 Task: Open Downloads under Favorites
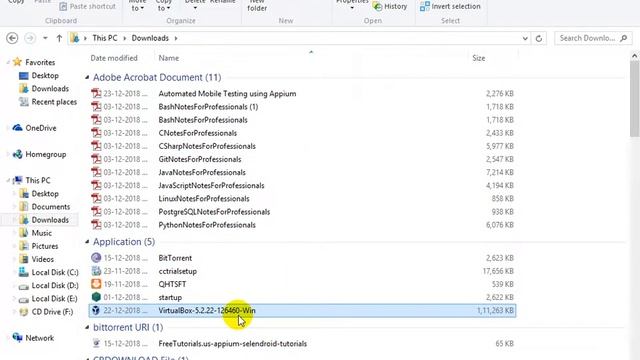[50, 89]
